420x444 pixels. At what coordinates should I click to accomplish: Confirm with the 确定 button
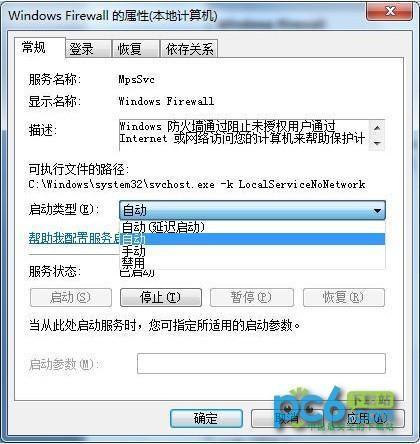coord(206,418)
